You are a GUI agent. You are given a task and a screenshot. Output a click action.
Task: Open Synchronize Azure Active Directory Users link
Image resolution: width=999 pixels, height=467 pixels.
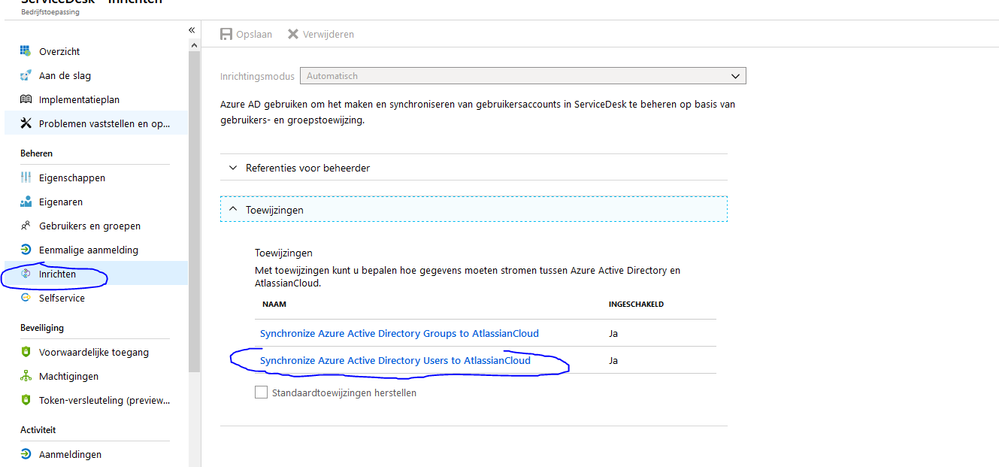click(395, 361)
